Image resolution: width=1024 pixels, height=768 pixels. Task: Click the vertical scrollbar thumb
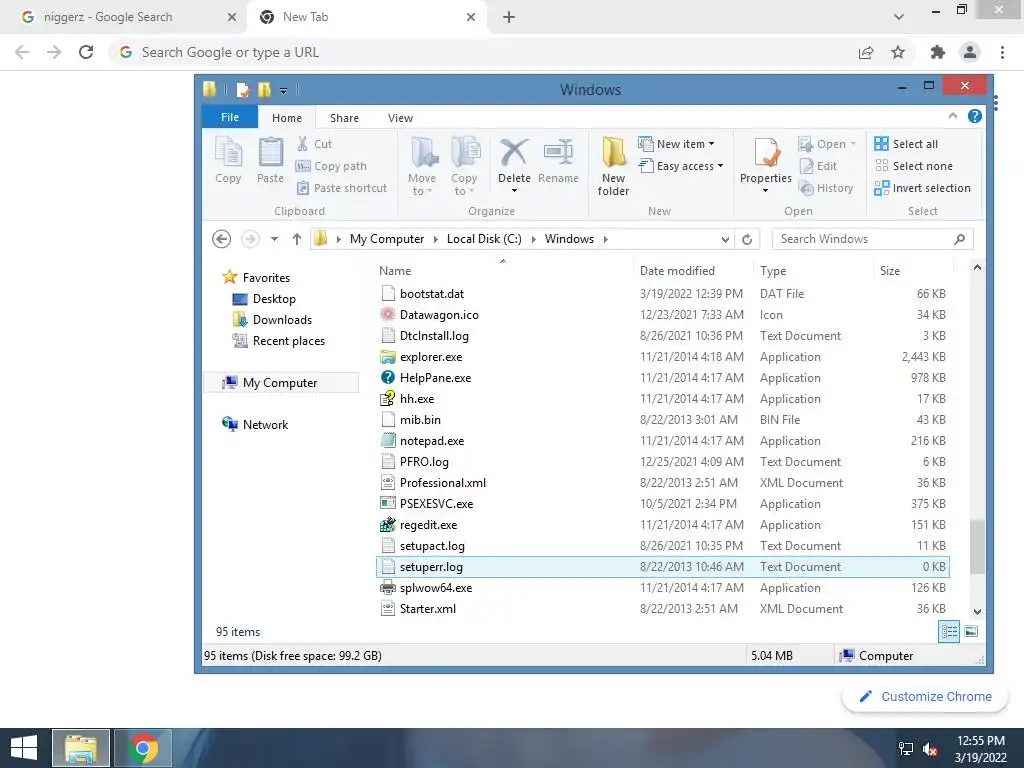click(976, 547)
